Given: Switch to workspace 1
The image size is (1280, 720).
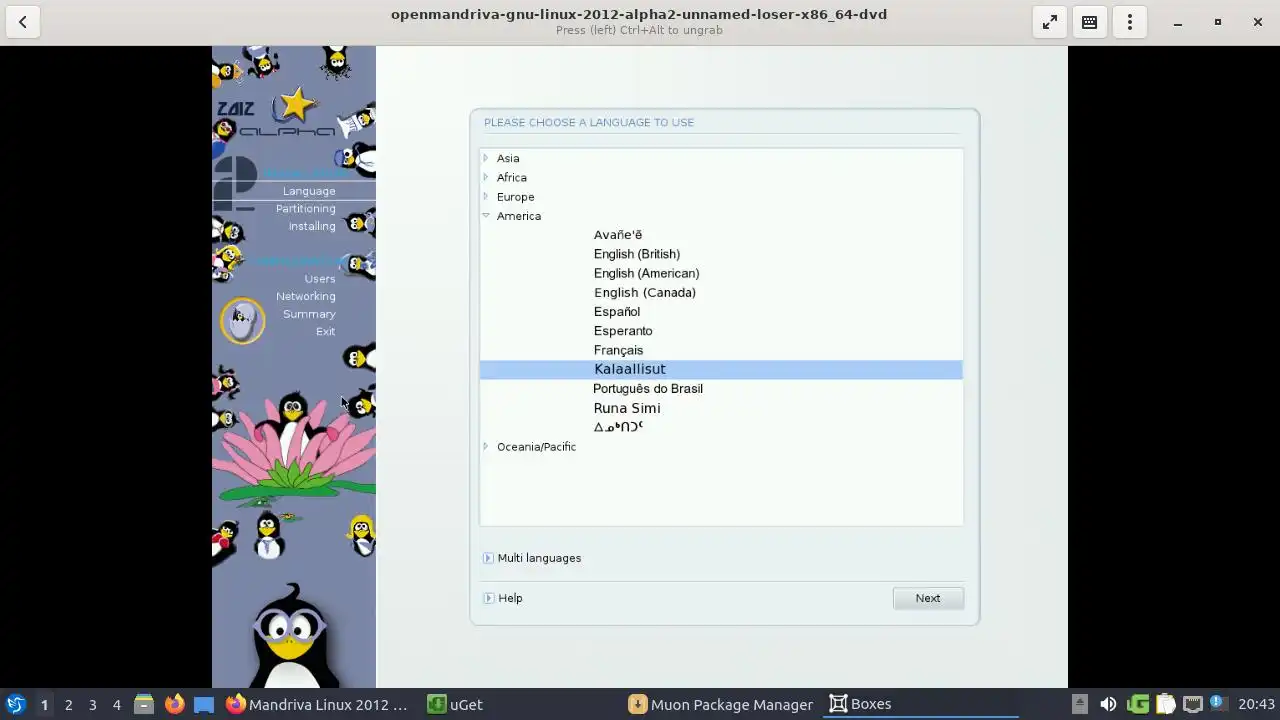Looking at the screenshot, I should [x=44, y=704].
